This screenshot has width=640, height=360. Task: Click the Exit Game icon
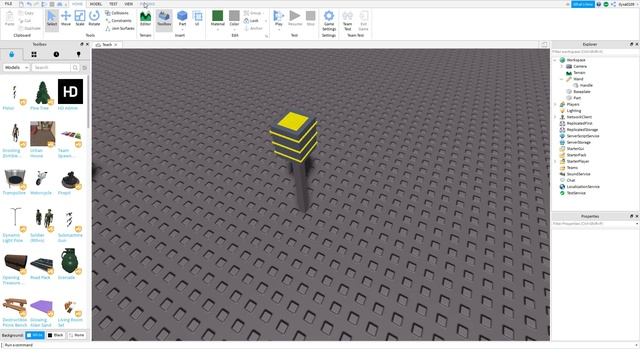coord(363,20)
